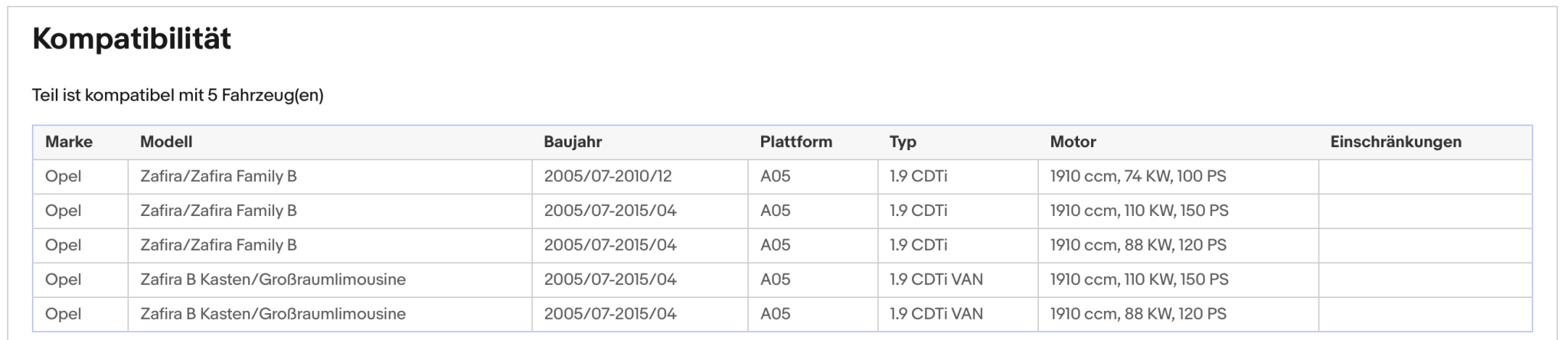Click the Motor column header
Image resolution: width=1568 pixels, height=340 pixels.
1073,142
